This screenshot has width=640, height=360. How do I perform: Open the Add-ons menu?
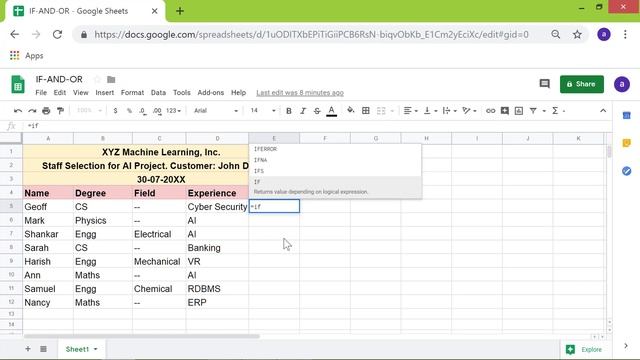(211, 93)
